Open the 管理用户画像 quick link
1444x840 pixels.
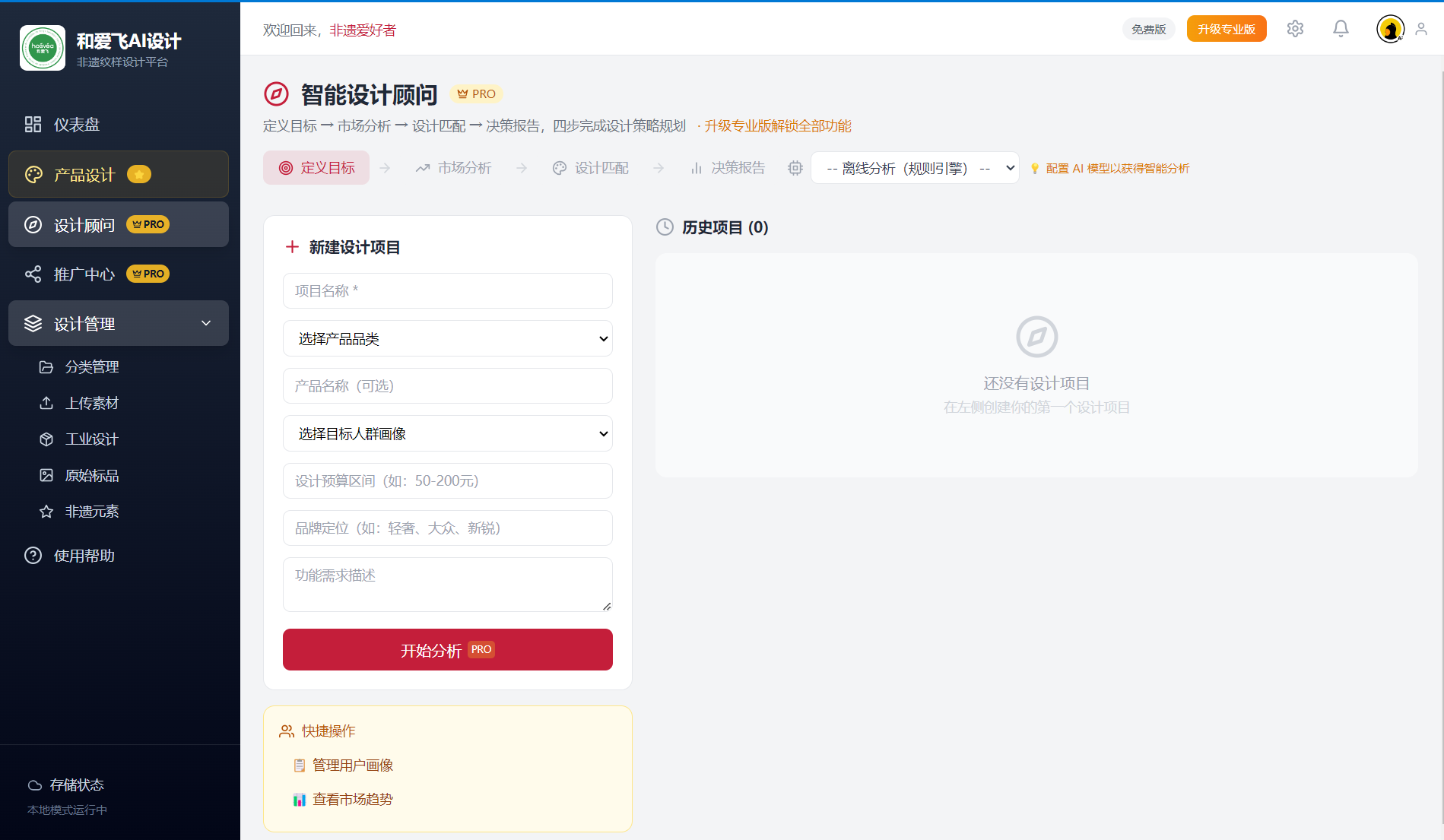pos(344,766)
